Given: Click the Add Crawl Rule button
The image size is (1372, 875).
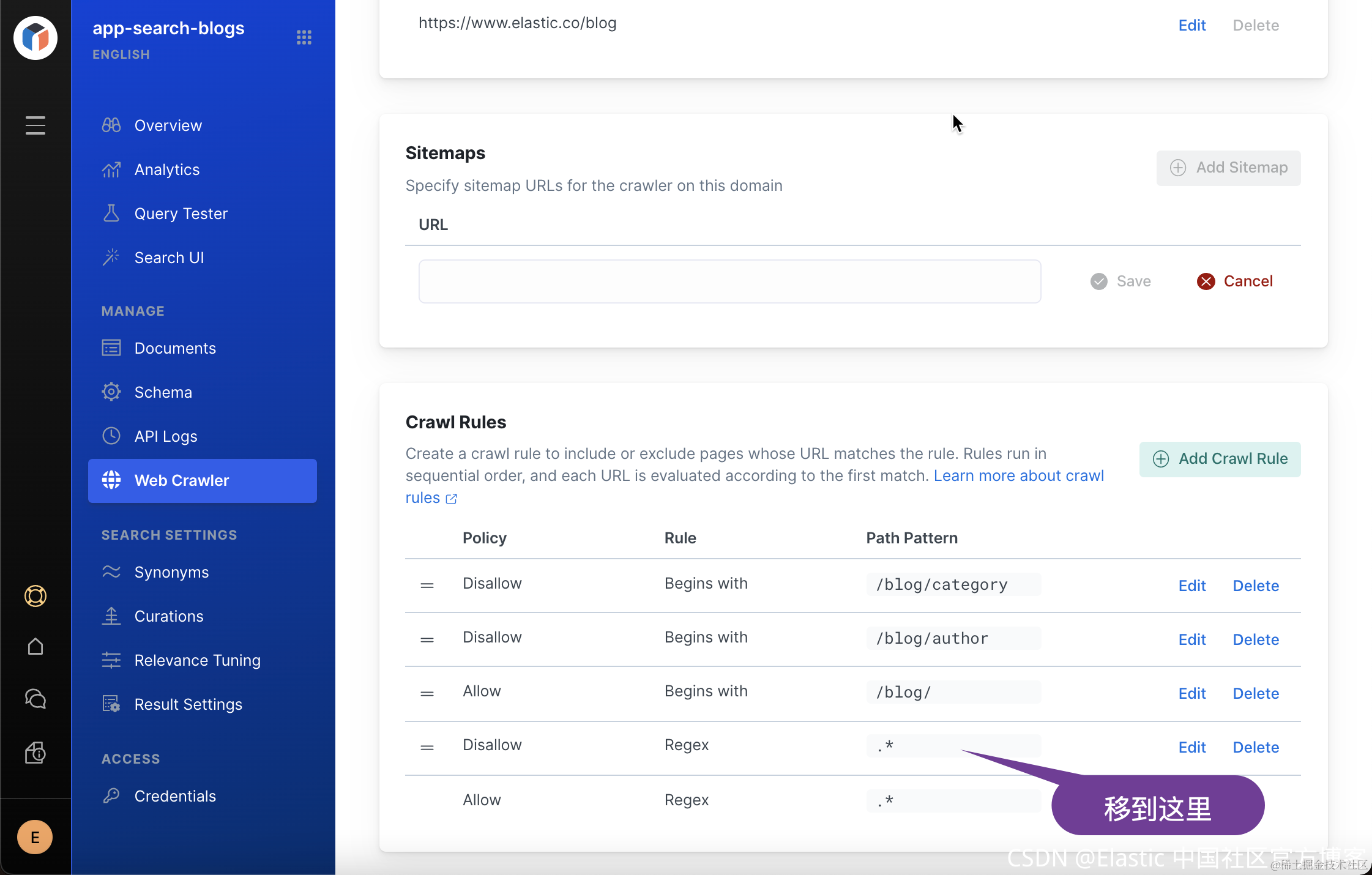Looking at the screenshot, I should point(1220,459).
